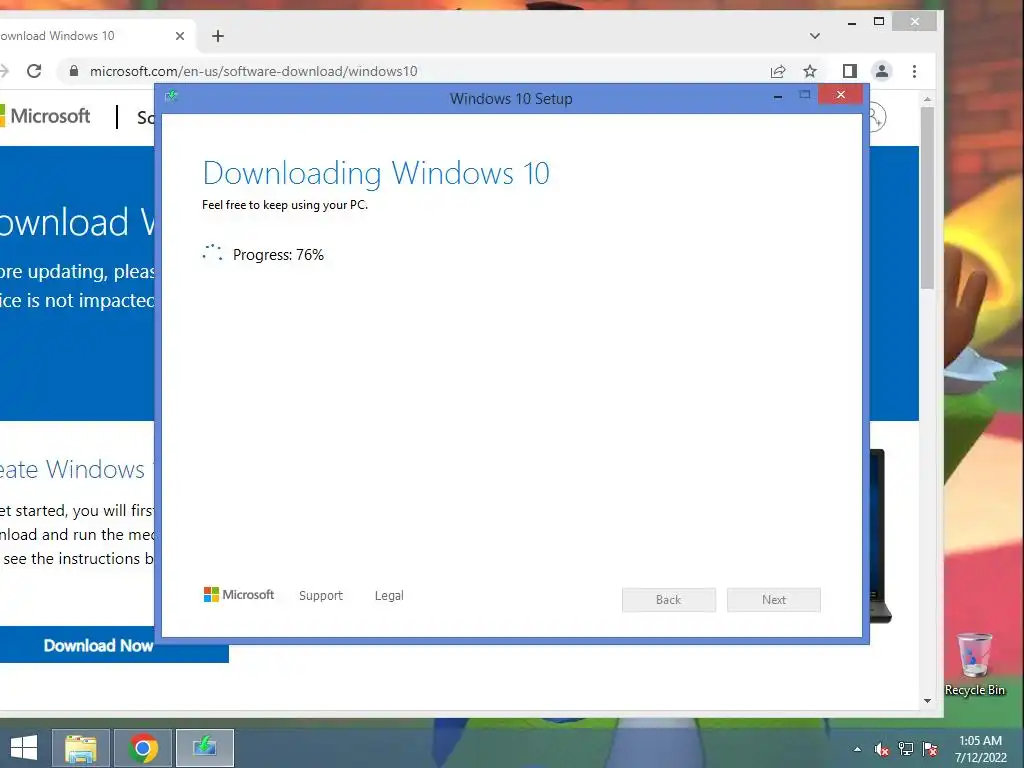Click the Back button in Setup

669,600
